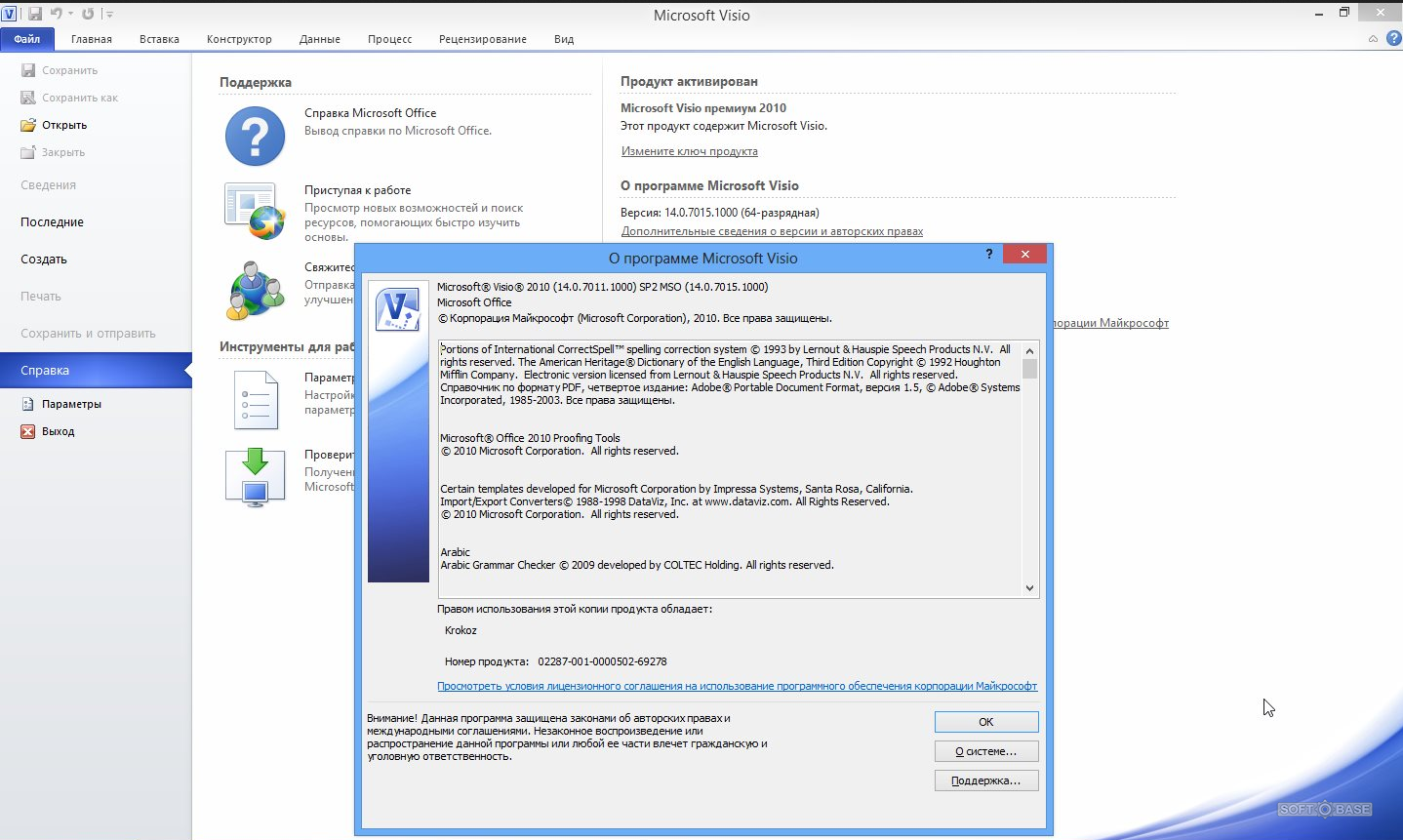Click the licensed user name Krokoz

pyautogui.click(x=461, y=630)
